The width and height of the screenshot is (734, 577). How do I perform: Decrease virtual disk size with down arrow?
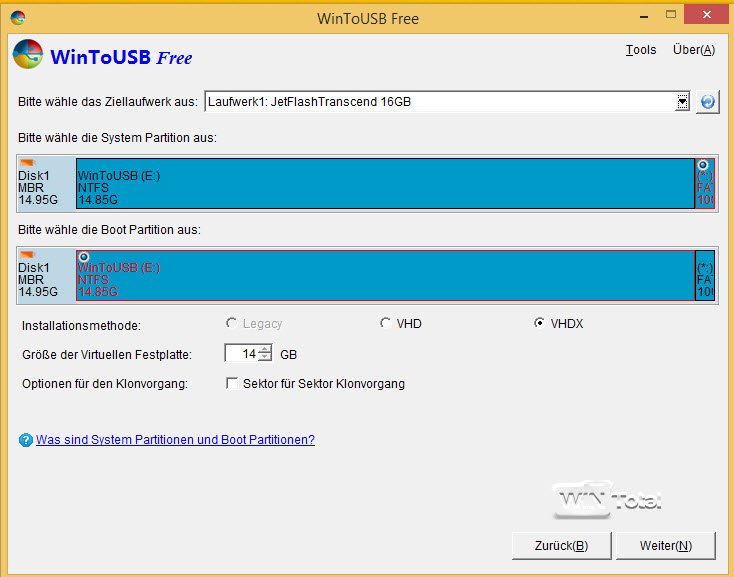[x=265, y=357]
